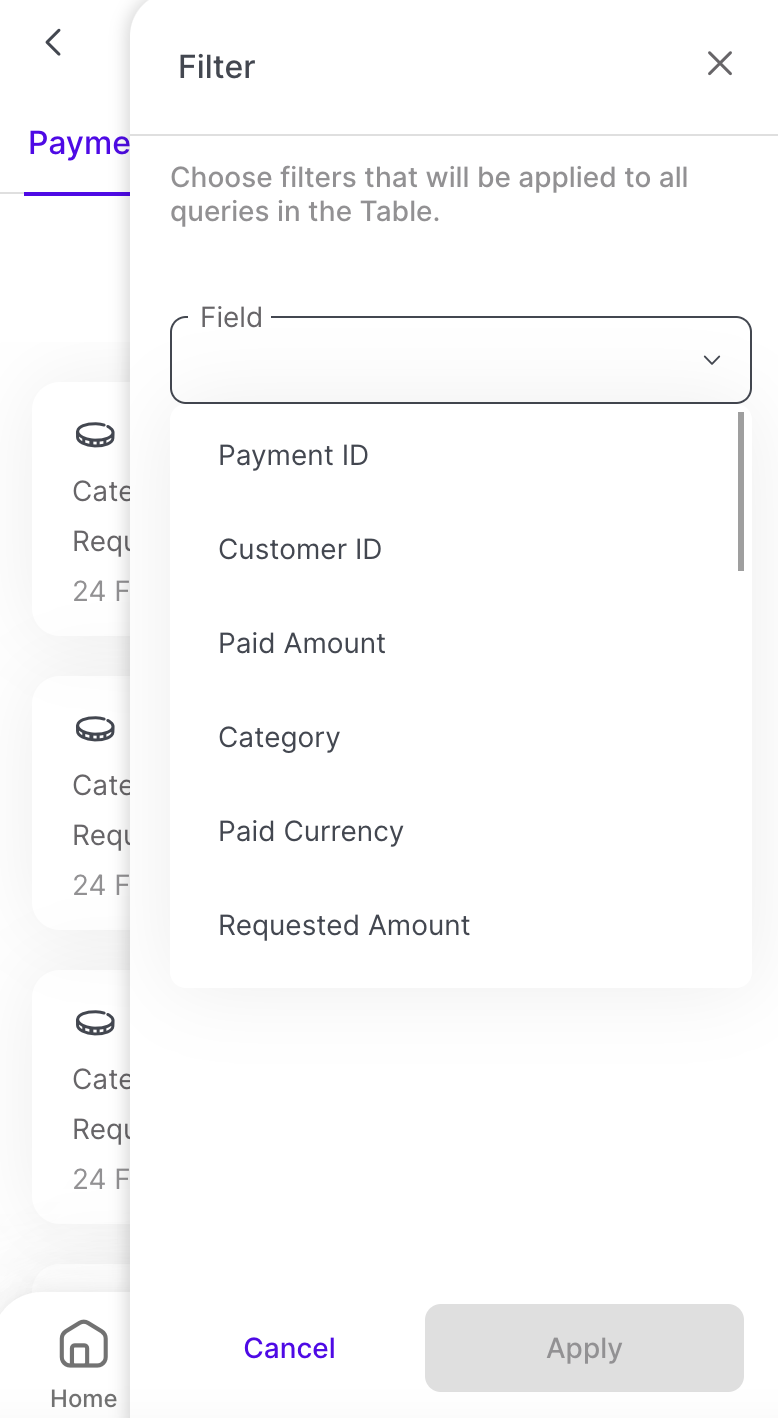This screenshot has height=1418, width=778.
Task: Collapse the Field dropdown chevron
Action: coord(712,360)
